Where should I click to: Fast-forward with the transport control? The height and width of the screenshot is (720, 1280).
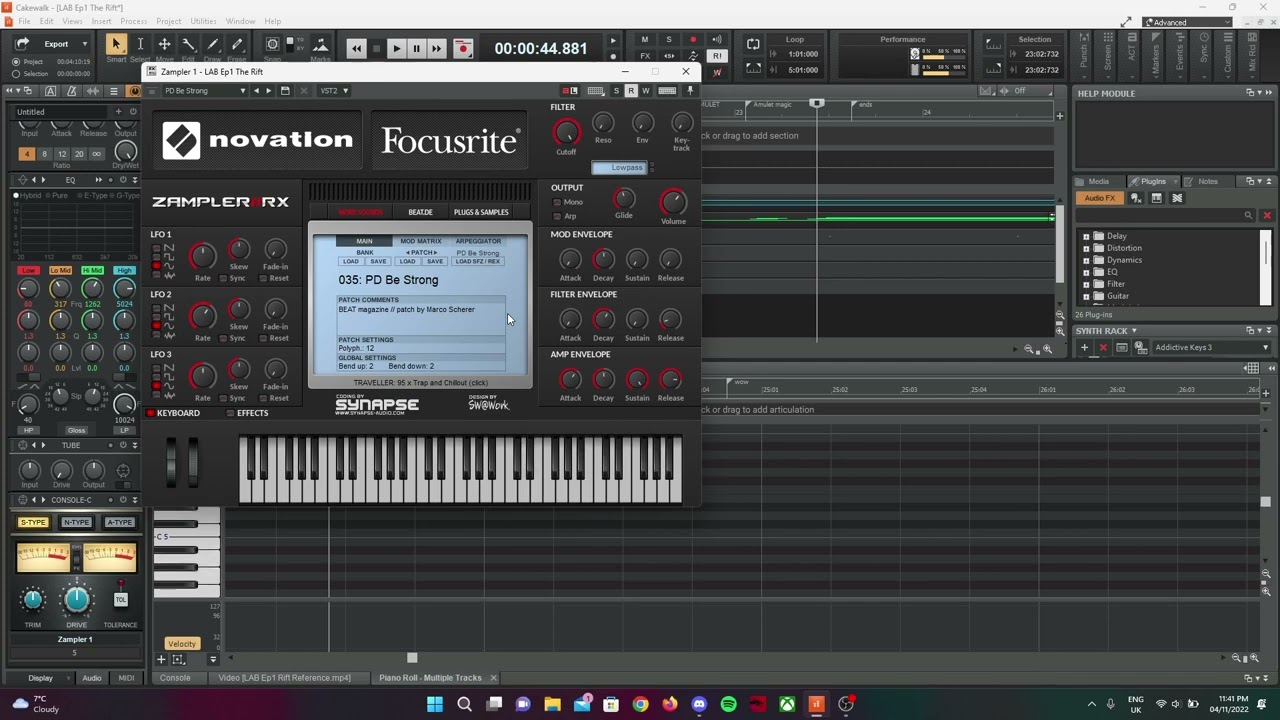(x=436, y=48)
